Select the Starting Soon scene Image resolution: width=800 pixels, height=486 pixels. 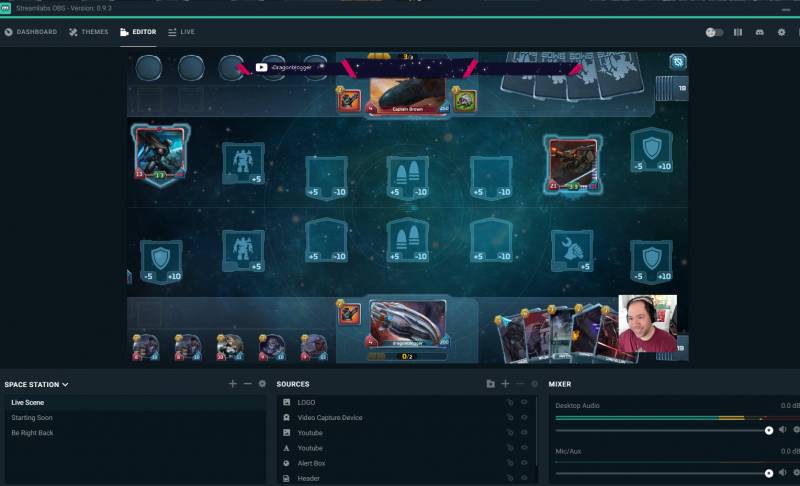click(135, 418)
